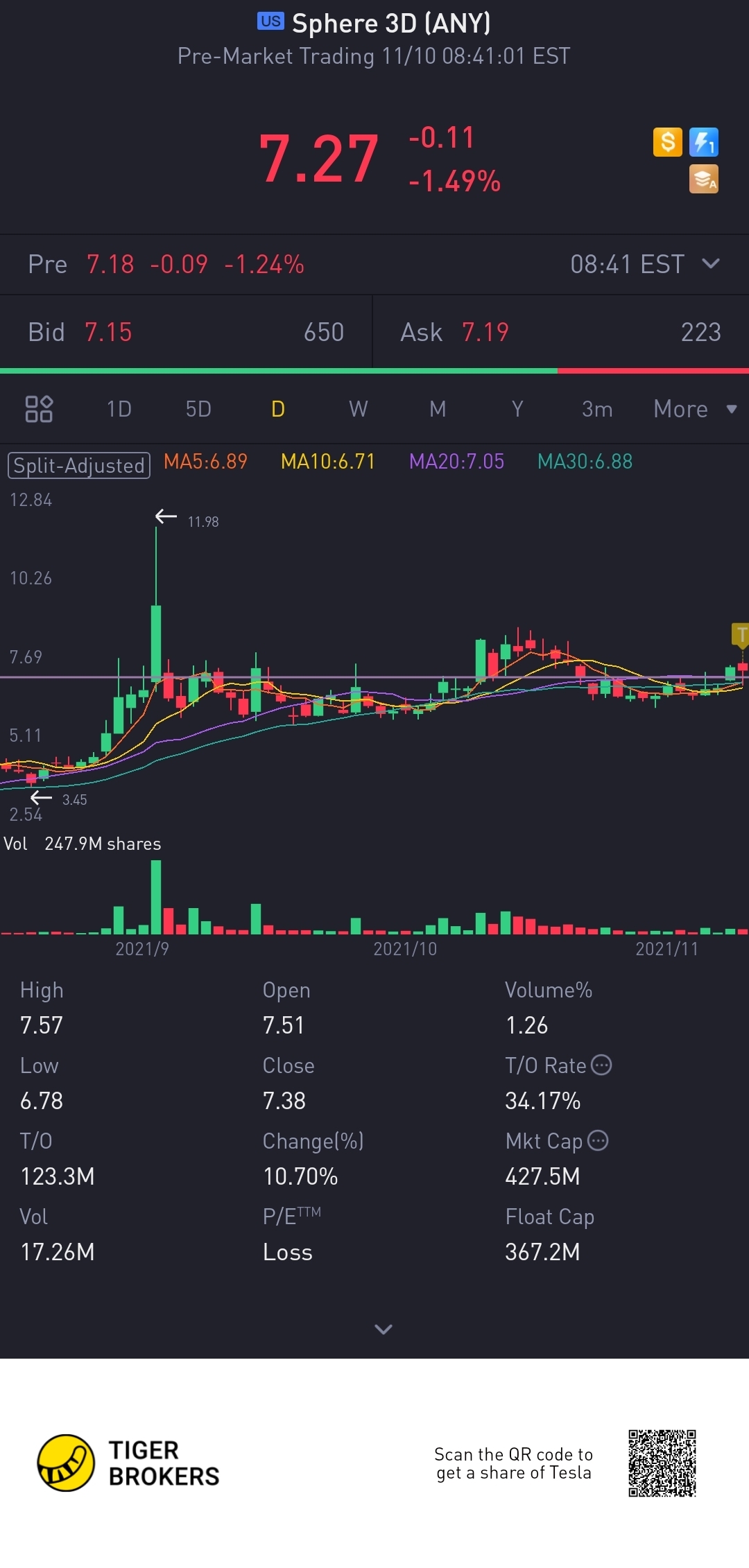Select the D daily chart tab
Viewport: 749px width, 1568px height.
278,409
